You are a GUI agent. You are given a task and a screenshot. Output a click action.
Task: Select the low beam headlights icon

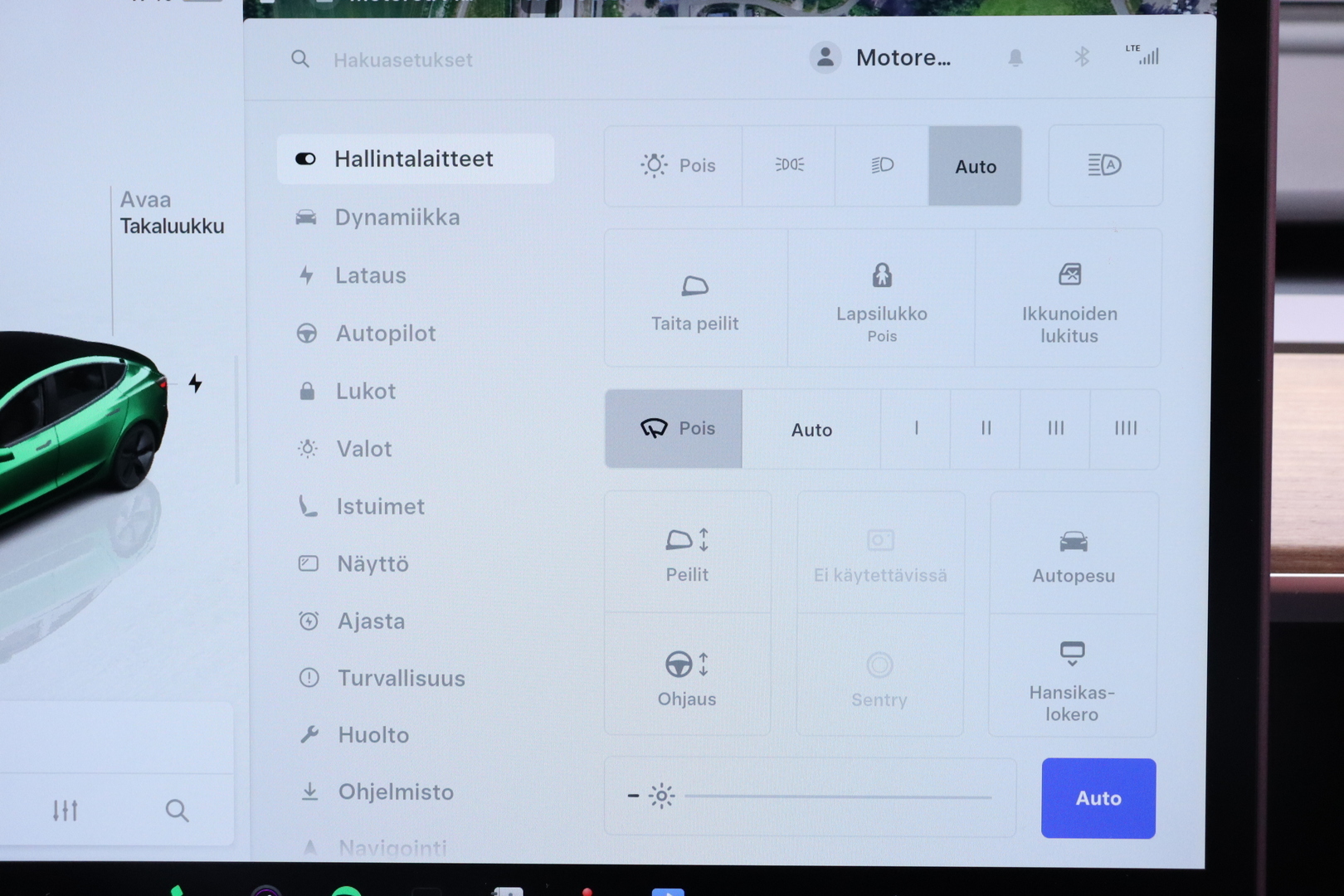(x=882, y=165)
